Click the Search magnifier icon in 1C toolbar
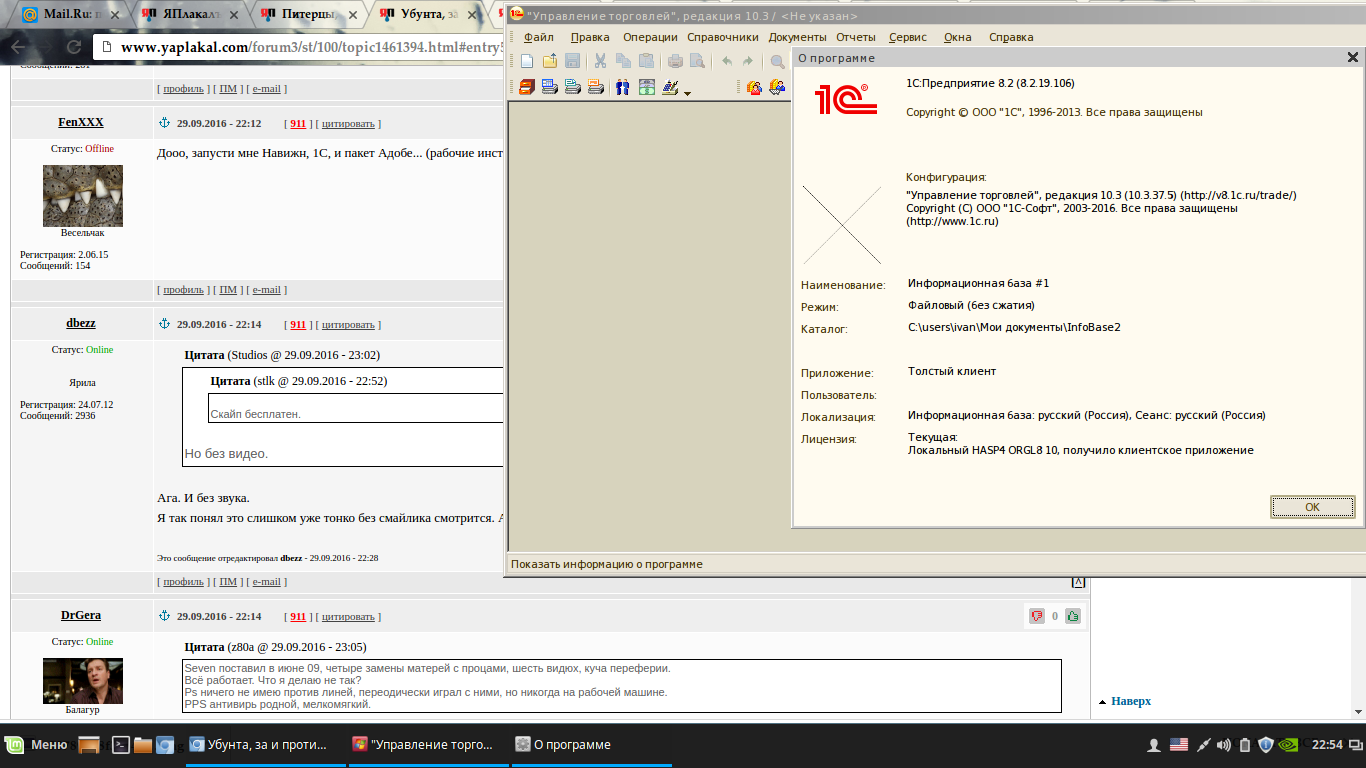 pos(777,61)
